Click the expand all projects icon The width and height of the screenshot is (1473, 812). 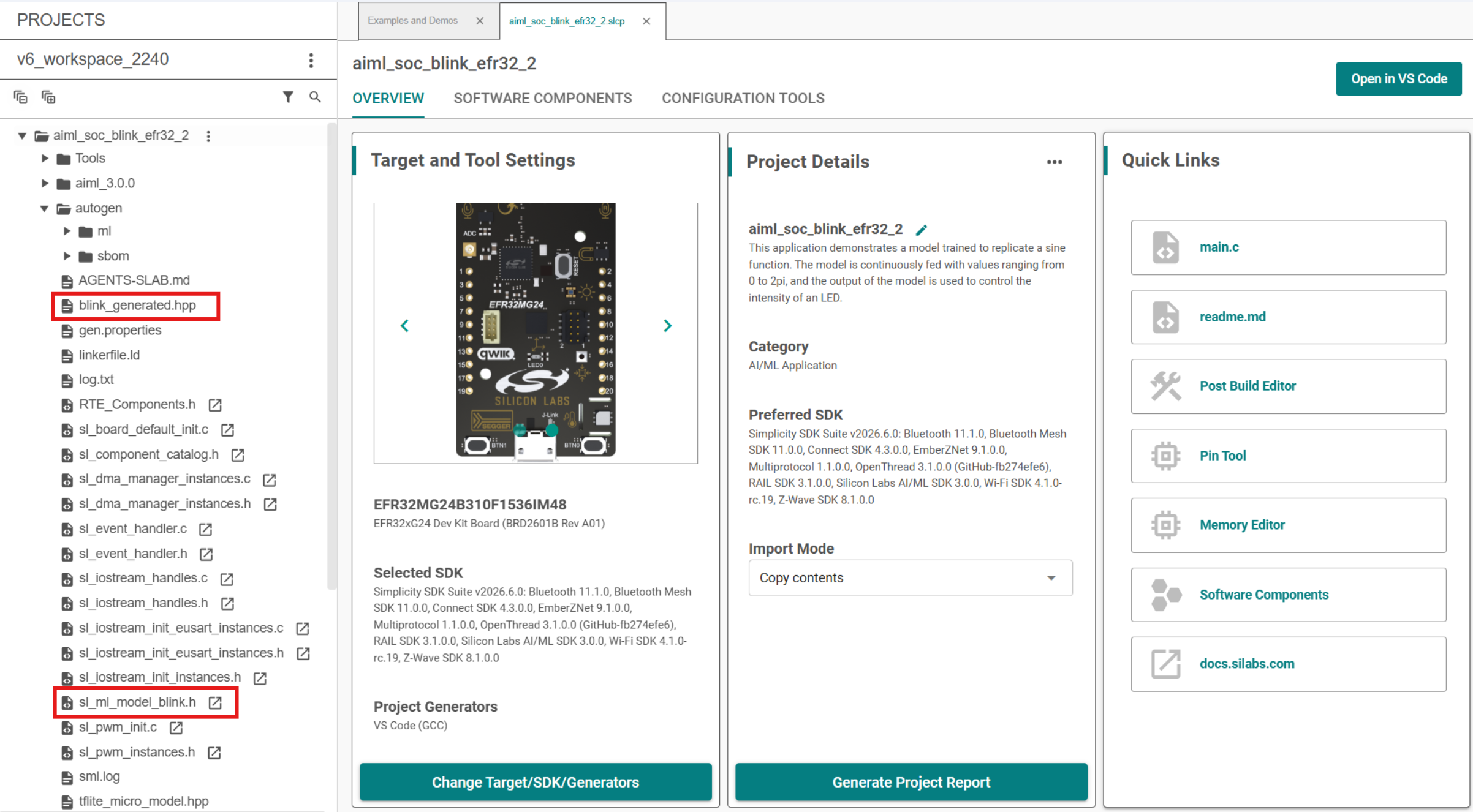pyautogui.click(x=48, y=97)
